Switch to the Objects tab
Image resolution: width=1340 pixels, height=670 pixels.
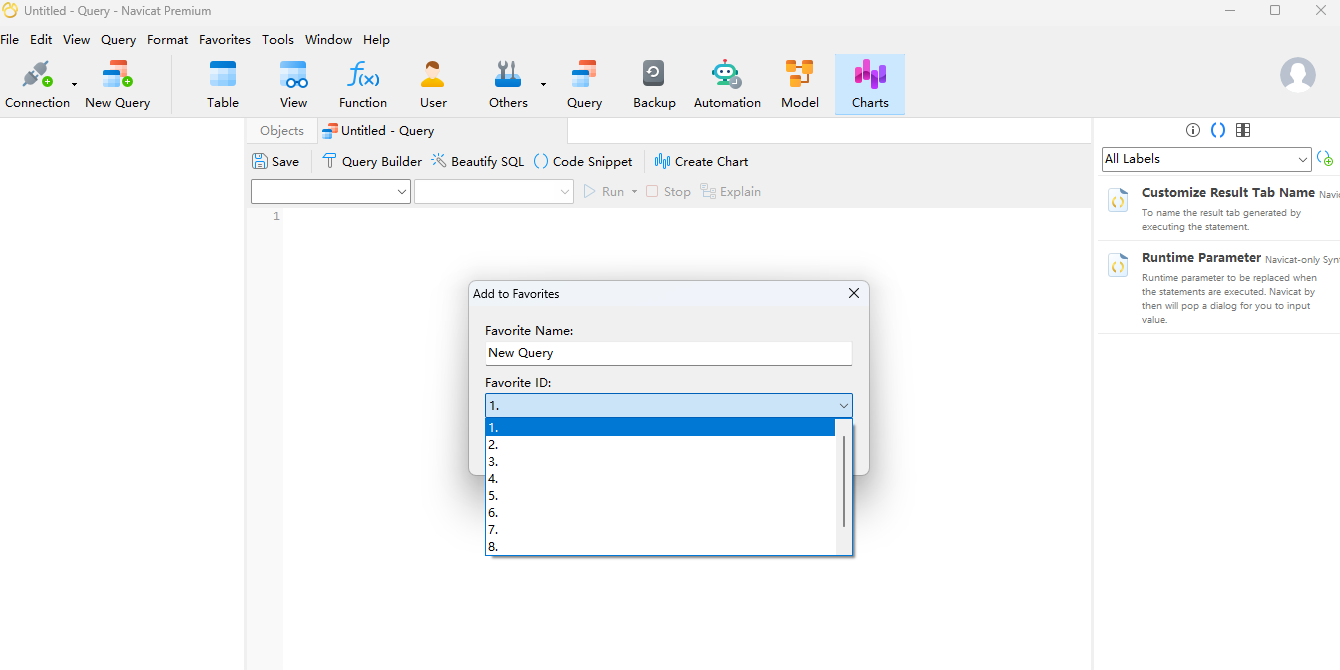pyautogui.click(x=281, y=131)
